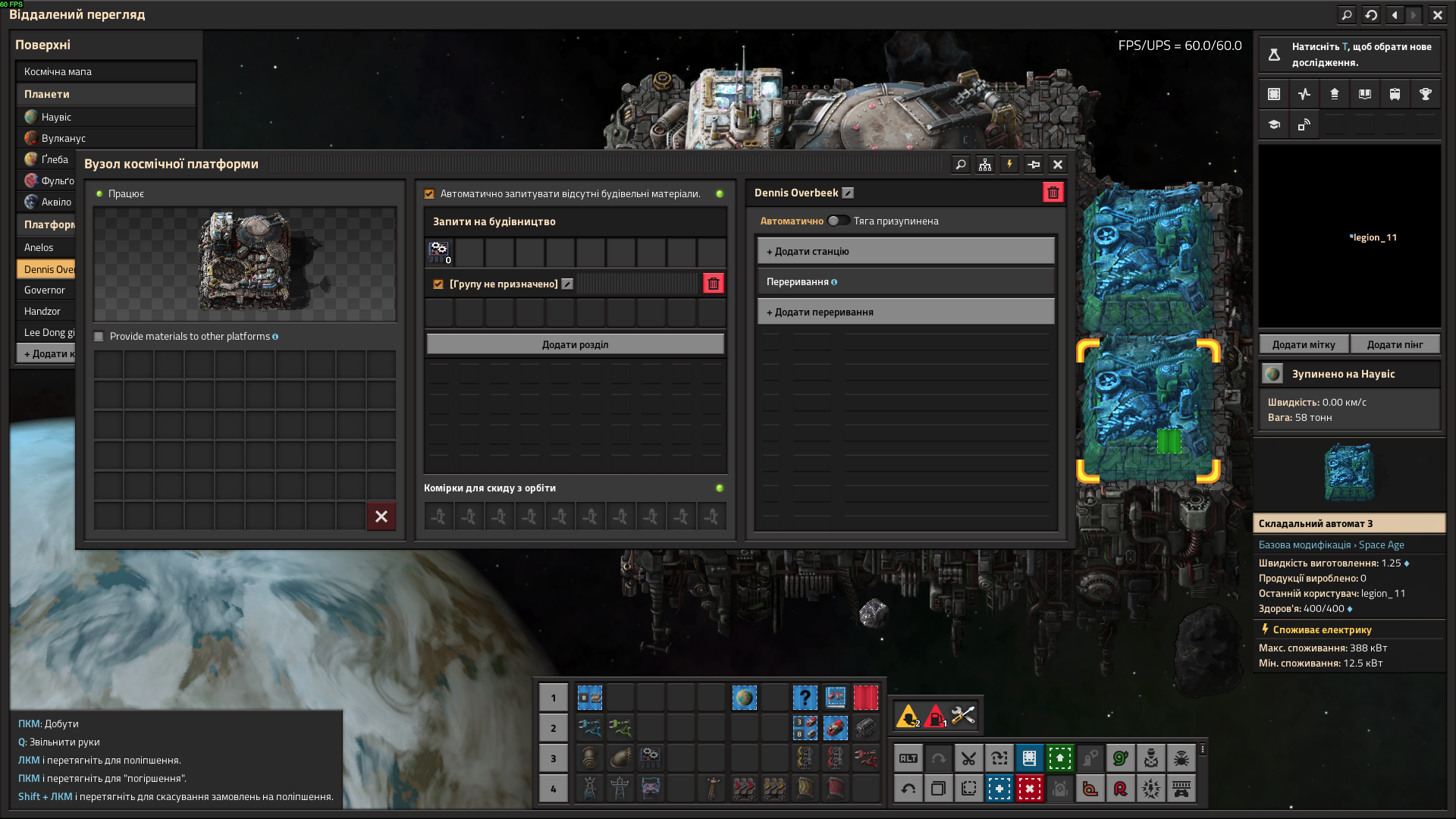
Task: Open the logistic network icon in hub header
Action: [x=985, y=165]
